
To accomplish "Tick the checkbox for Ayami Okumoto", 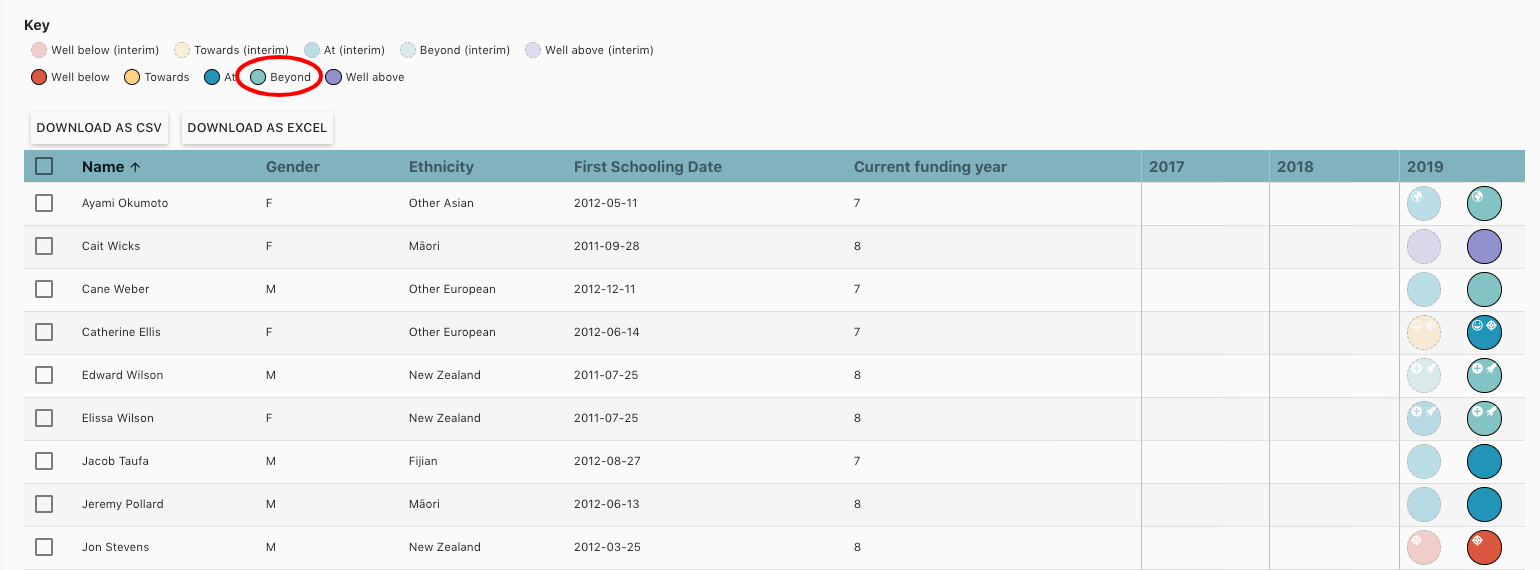I will 44,203.
